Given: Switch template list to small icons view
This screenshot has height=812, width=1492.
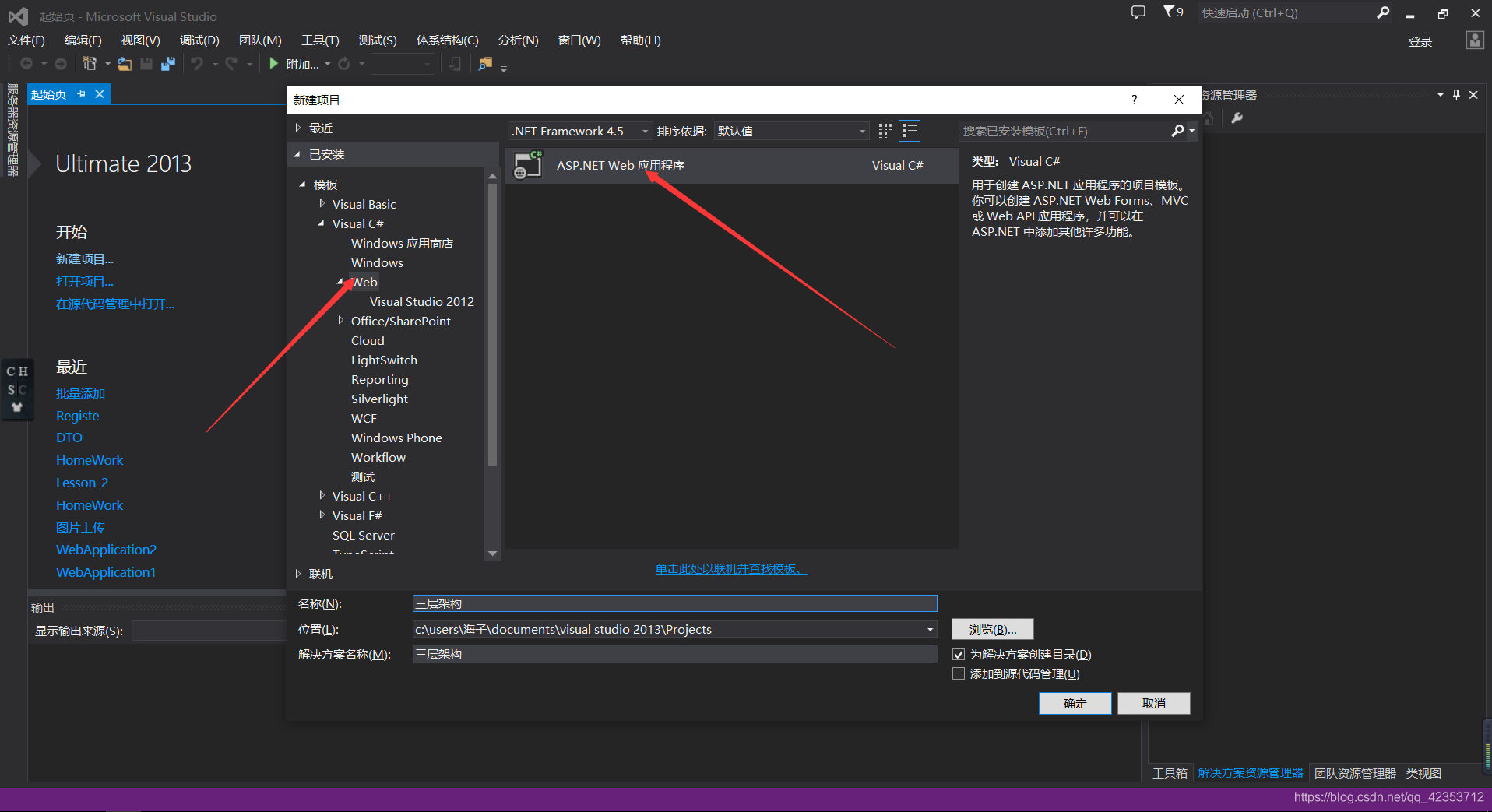Looking at the screenshot, I should pos(885,131).
